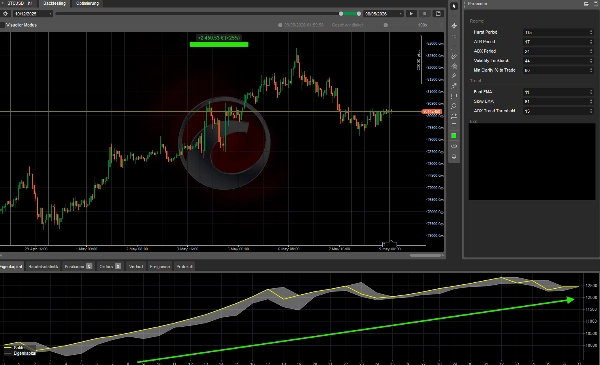
Task: Open backtesting settings gear icon
Action: coord(5,13)
